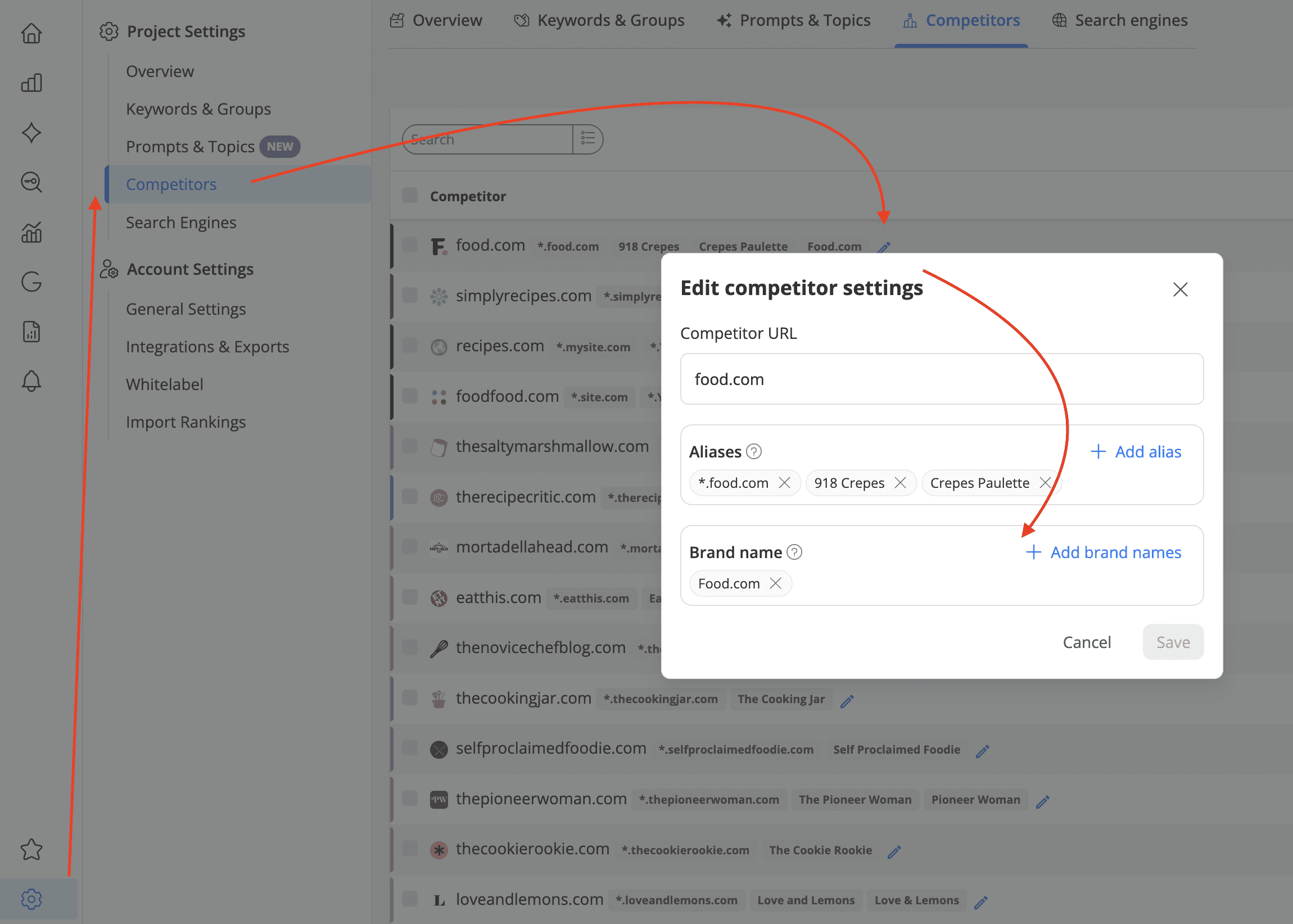This screenshot has width=1293, height=924.
Task: Open the settings gear sidebar icon
Action: [31, 899]
